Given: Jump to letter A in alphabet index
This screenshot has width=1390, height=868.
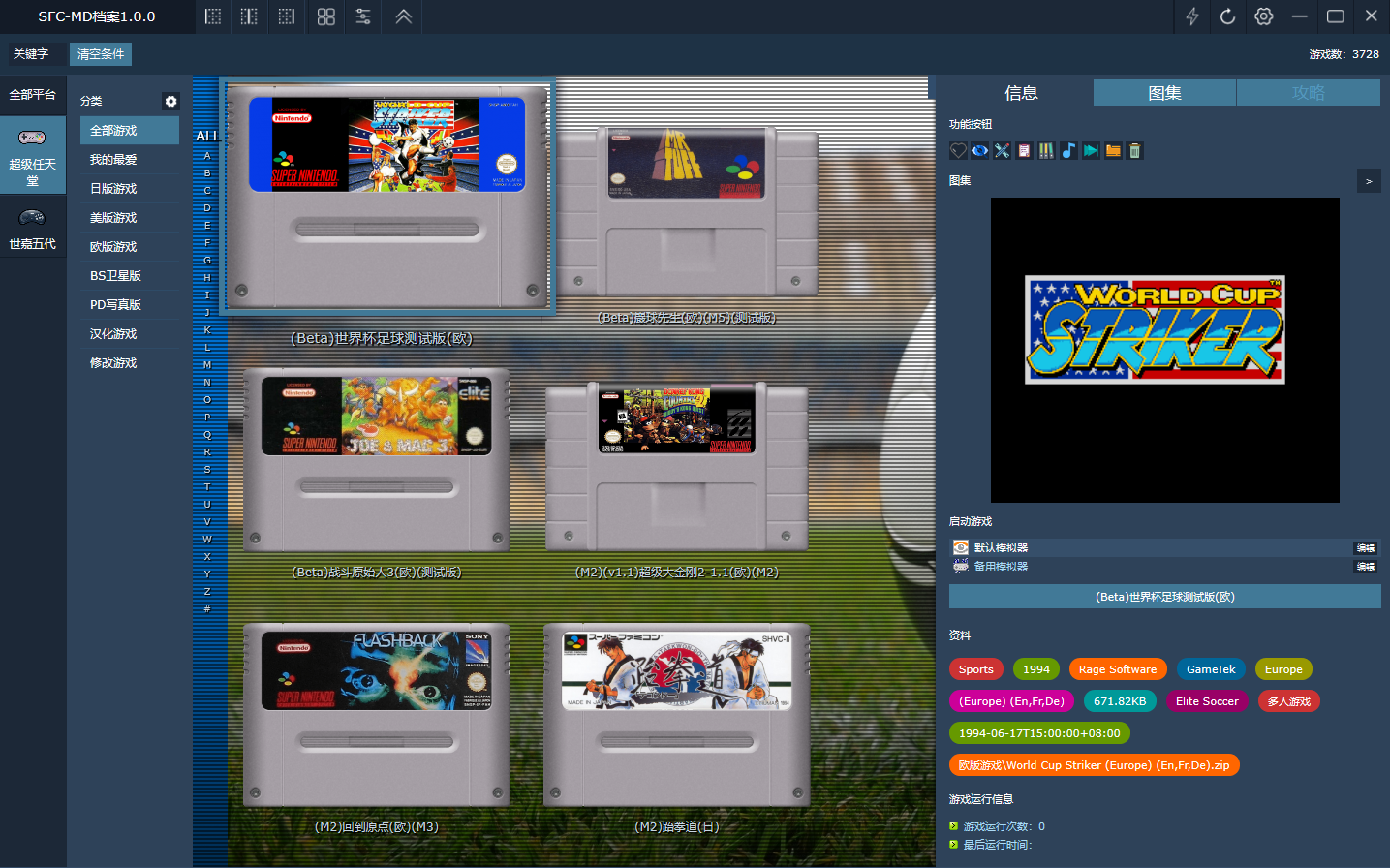Looking at the screenshot, I should tap(207, 155).
